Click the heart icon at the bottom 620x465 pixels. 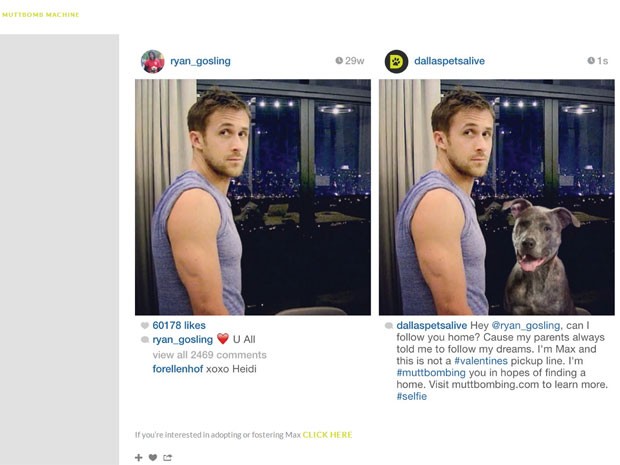(x=153, y=457)
